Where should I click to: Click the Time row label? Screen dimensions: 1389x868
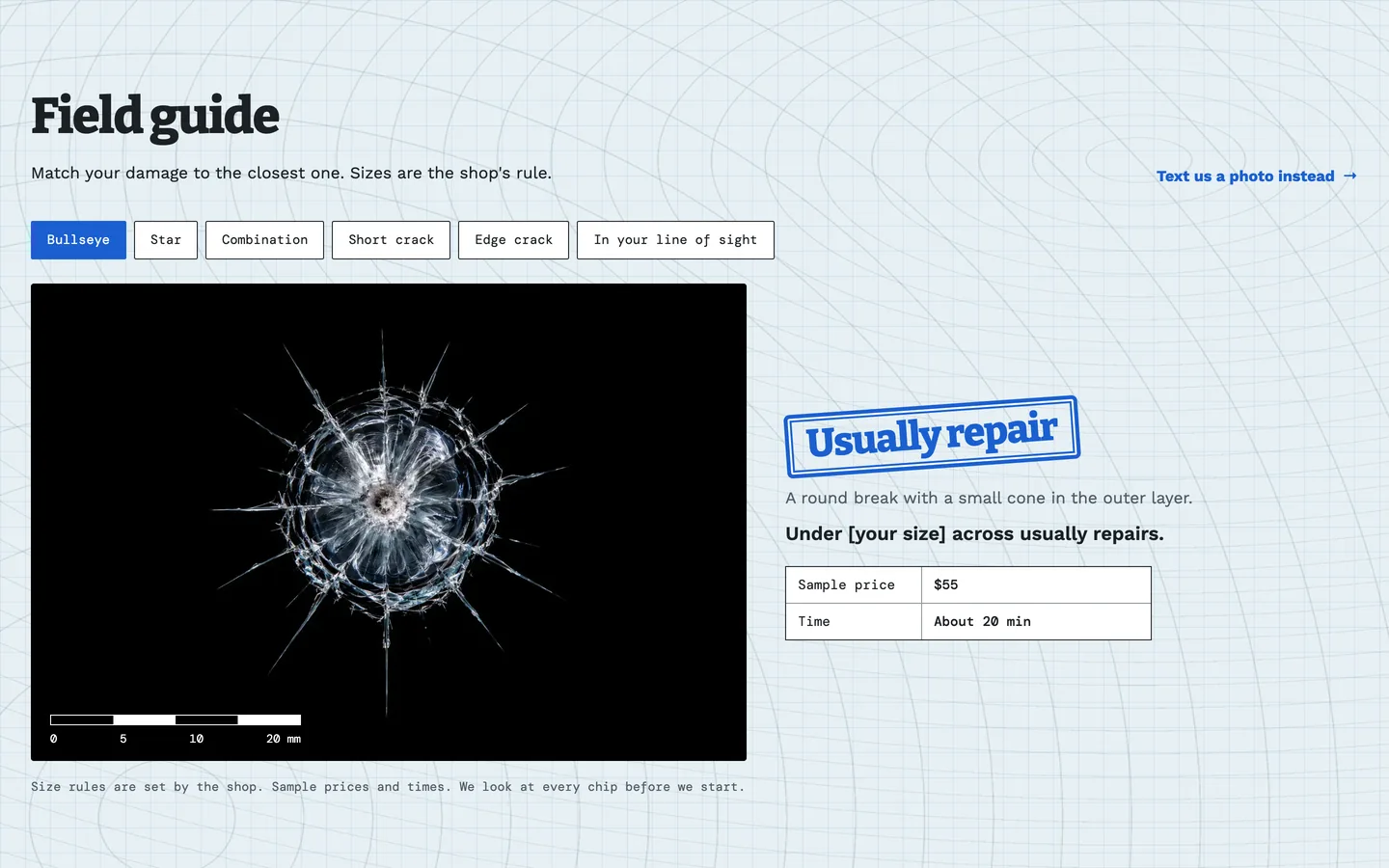coord(854,622)
